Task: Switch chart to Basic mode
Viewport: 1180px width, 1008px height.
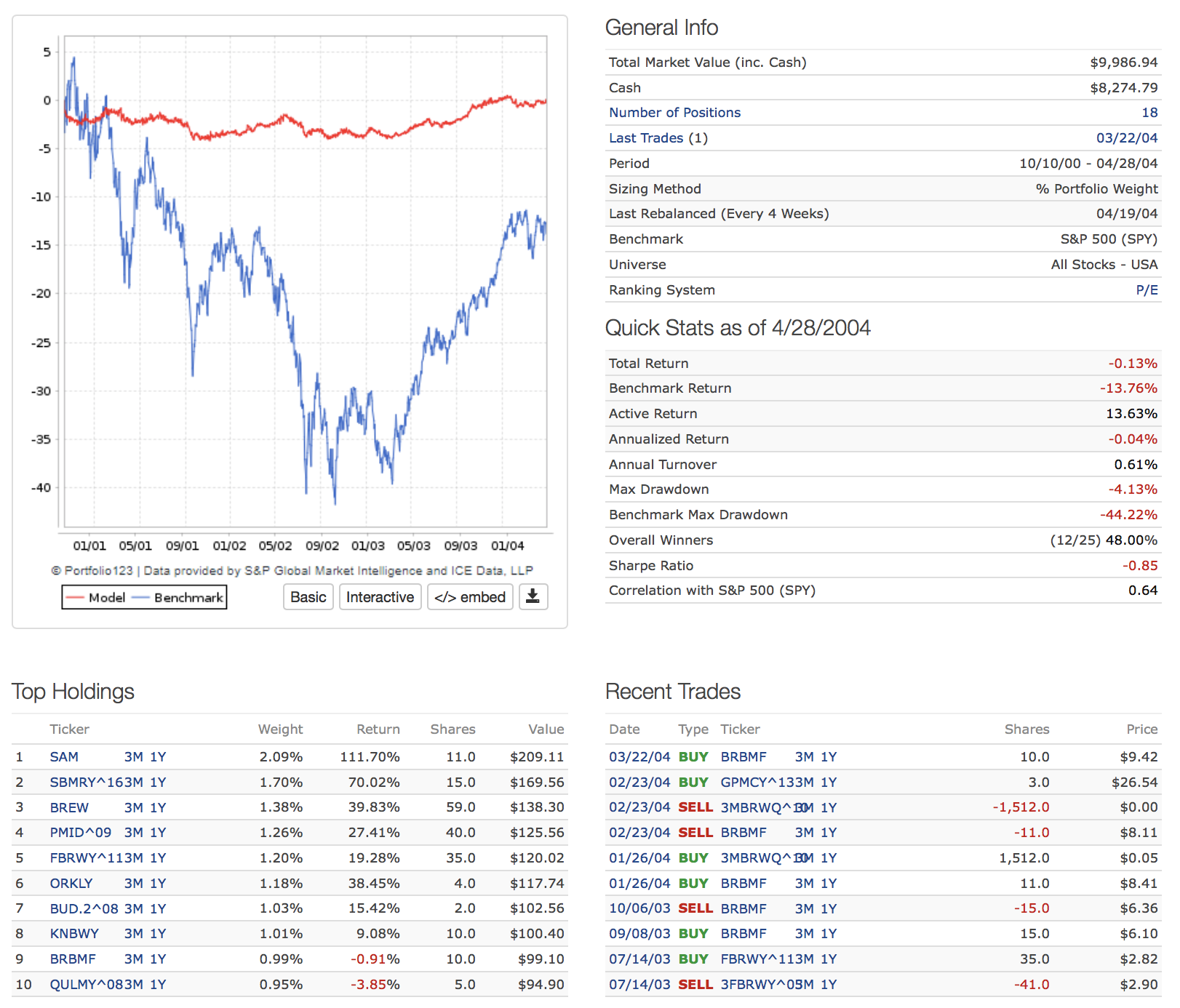Action: point(308,597)
